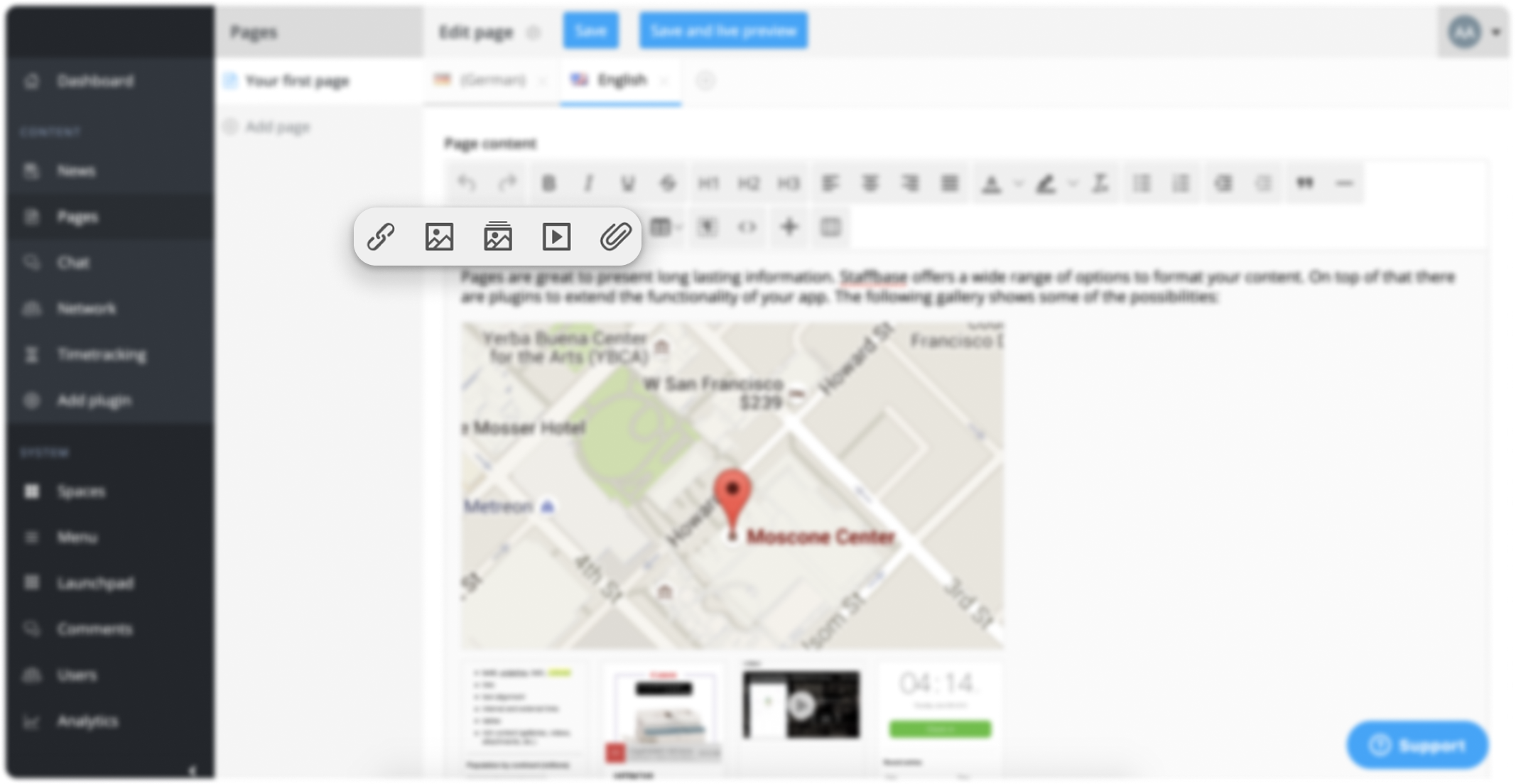Open Comments in the sidebar

click(x=110, y=629)
